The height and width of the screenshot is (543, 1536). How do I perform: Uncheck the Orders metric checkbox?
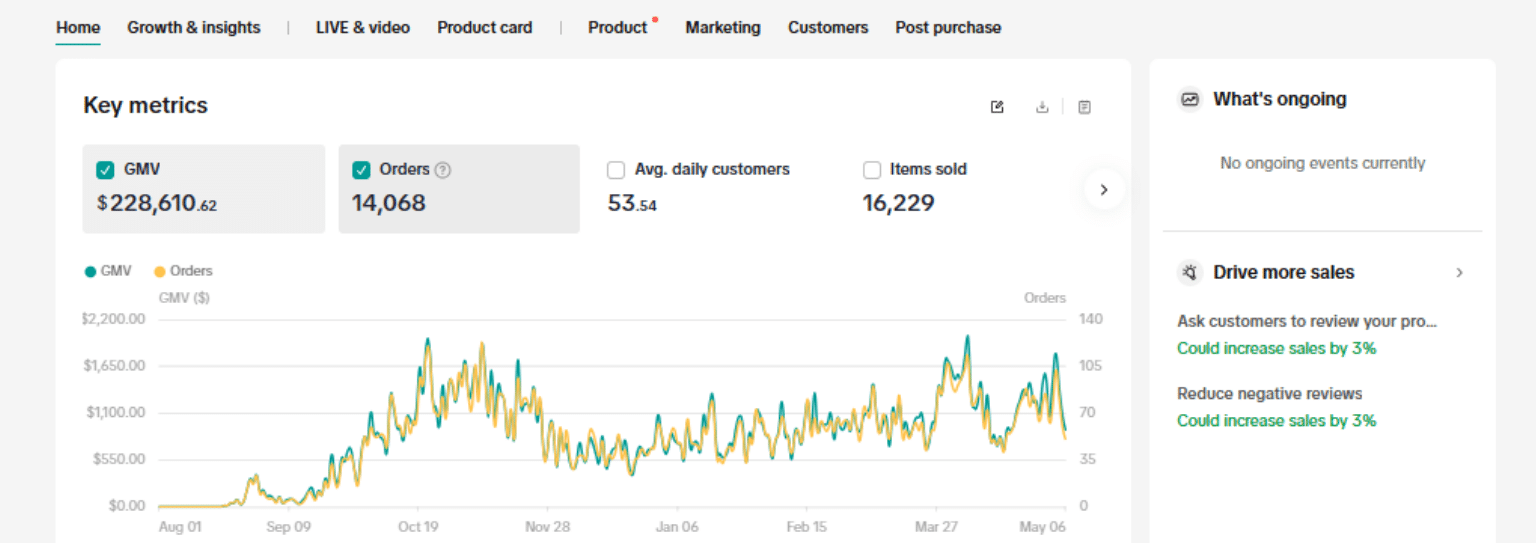pyautogui.click(x=361, y=170)
